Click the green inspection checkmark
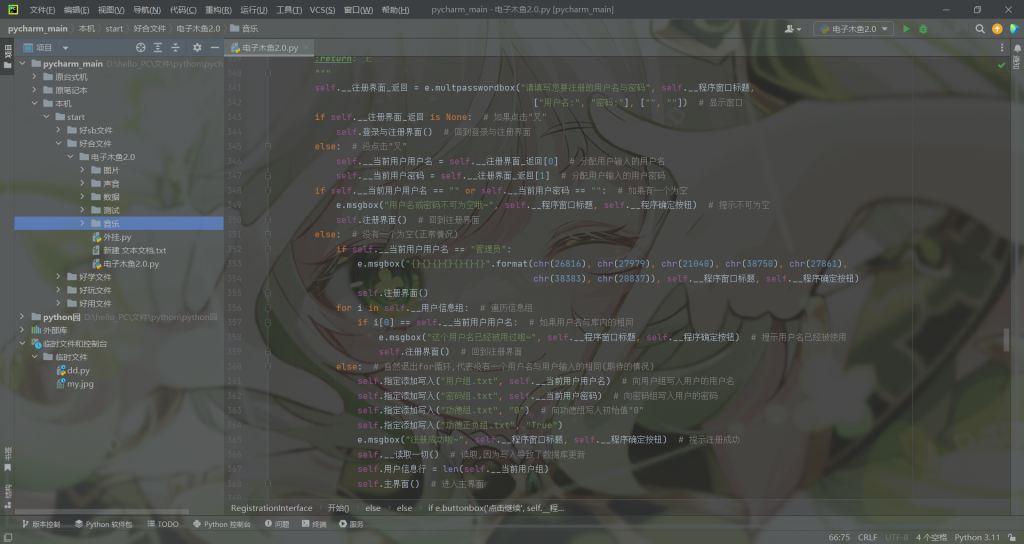 (x=1001, y=65)
